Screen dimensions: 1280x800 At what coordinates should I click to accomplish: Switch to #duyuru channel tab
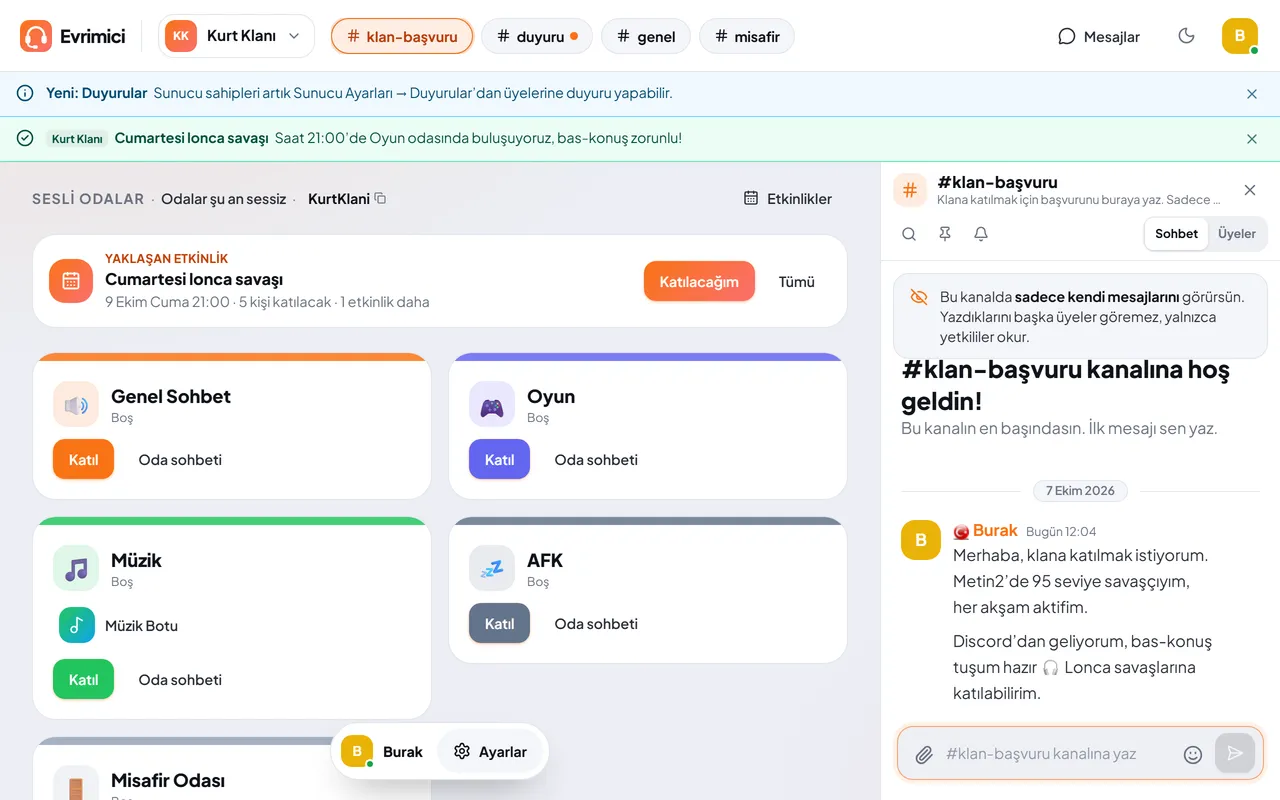537,37
